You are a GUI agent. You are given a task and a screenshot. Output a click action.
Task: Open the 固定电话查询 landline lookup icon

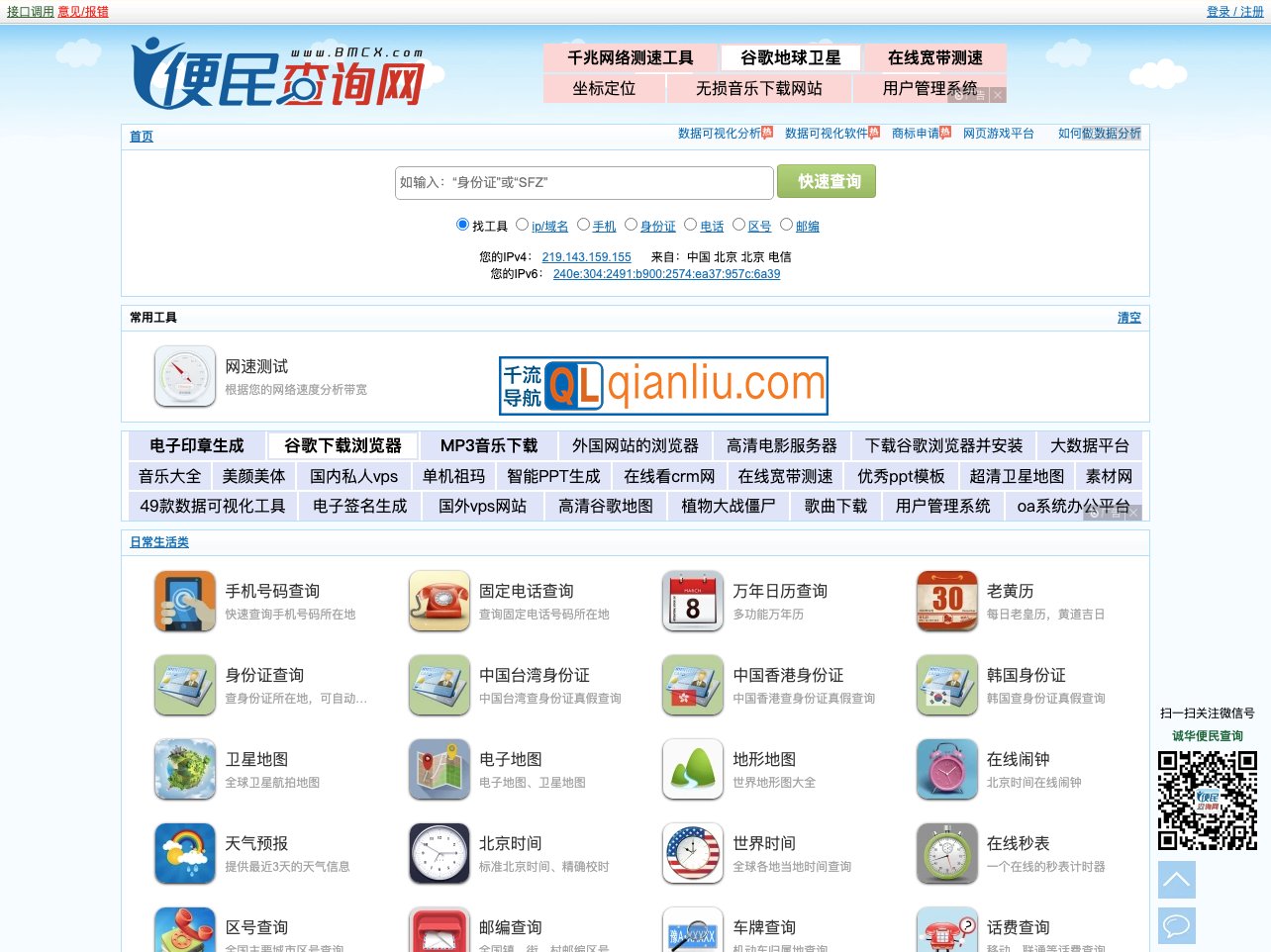[439, 601]
